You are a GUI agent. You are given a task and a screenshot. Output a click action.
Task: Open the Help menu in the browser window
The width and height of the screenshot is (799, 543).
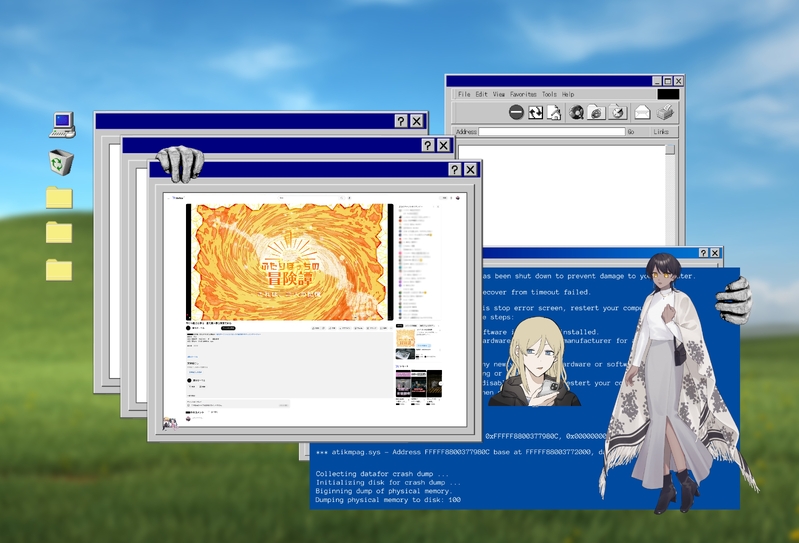568,94
